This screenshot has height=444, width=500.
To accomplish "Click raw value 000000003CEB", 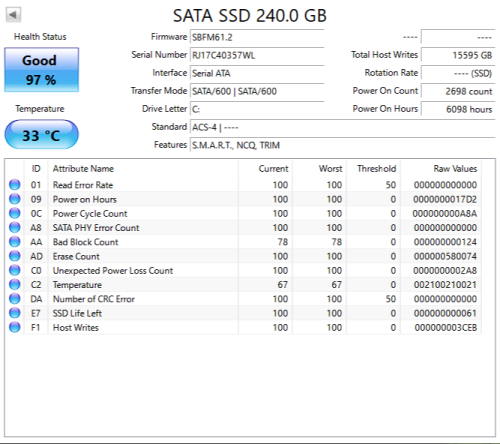I will tap(446, 328).
